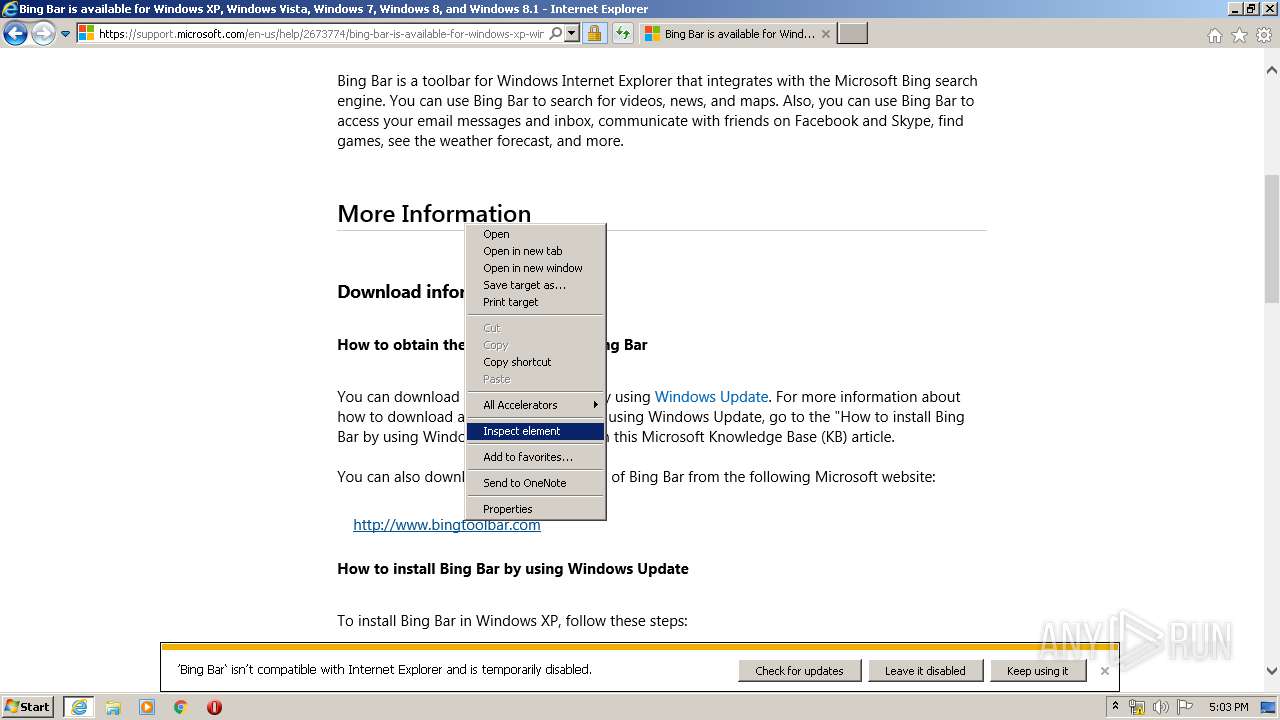Select 'Send to OneNote' menu entry
This screenshot has width=1280, height=720.
tap(536, 483)
